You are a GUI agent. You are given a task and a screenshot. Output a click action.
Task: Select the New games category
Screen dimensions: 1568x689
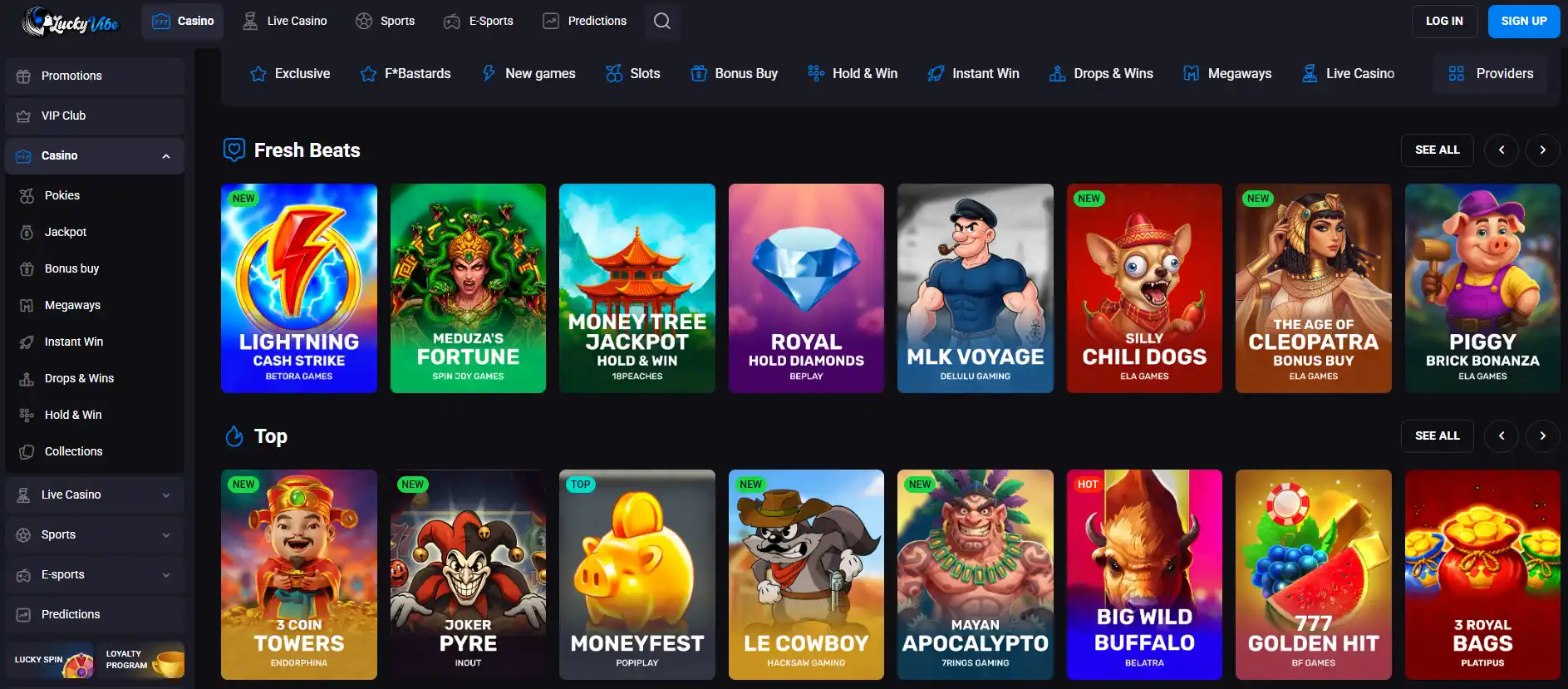click(x=528, y=73)
